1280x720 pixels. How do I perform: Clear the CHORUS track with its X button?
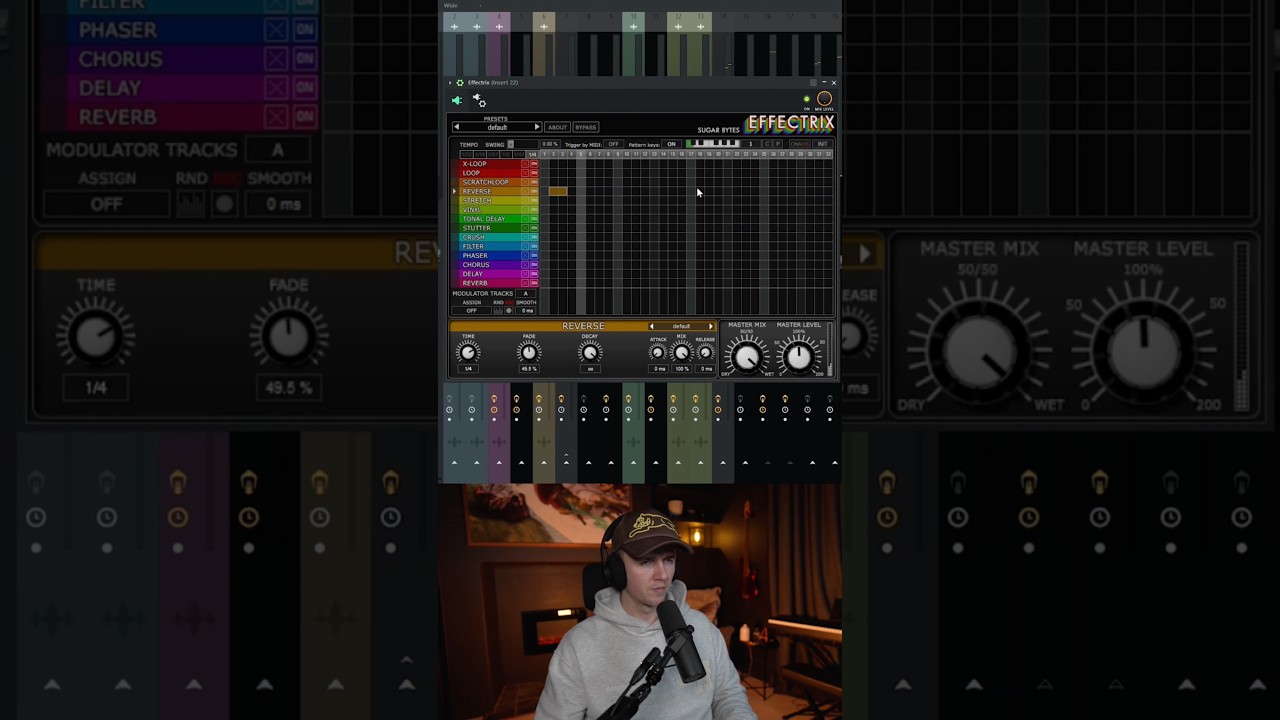click(526, 264)
